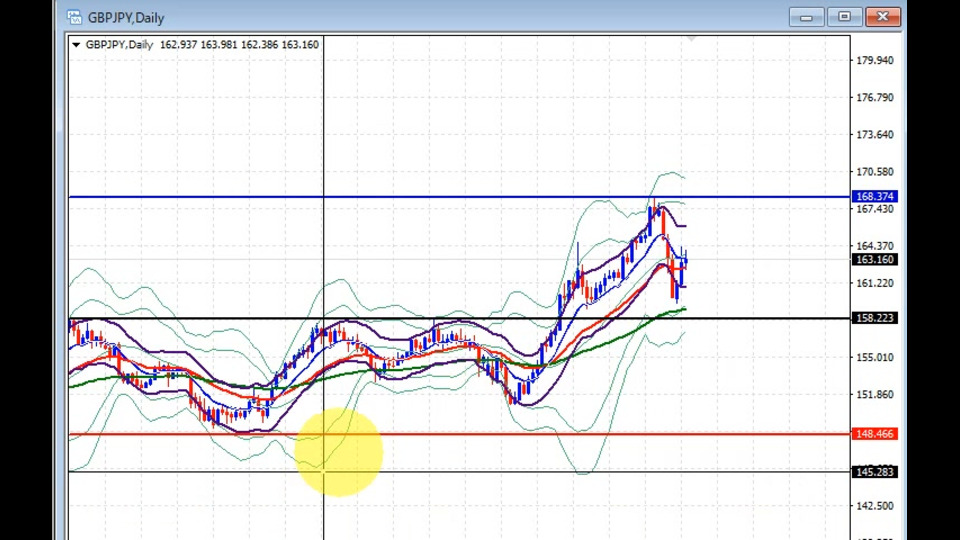Click the OHLC values 162.937 163.981 text
Screen dimensions: 960x540
point(198,45)
